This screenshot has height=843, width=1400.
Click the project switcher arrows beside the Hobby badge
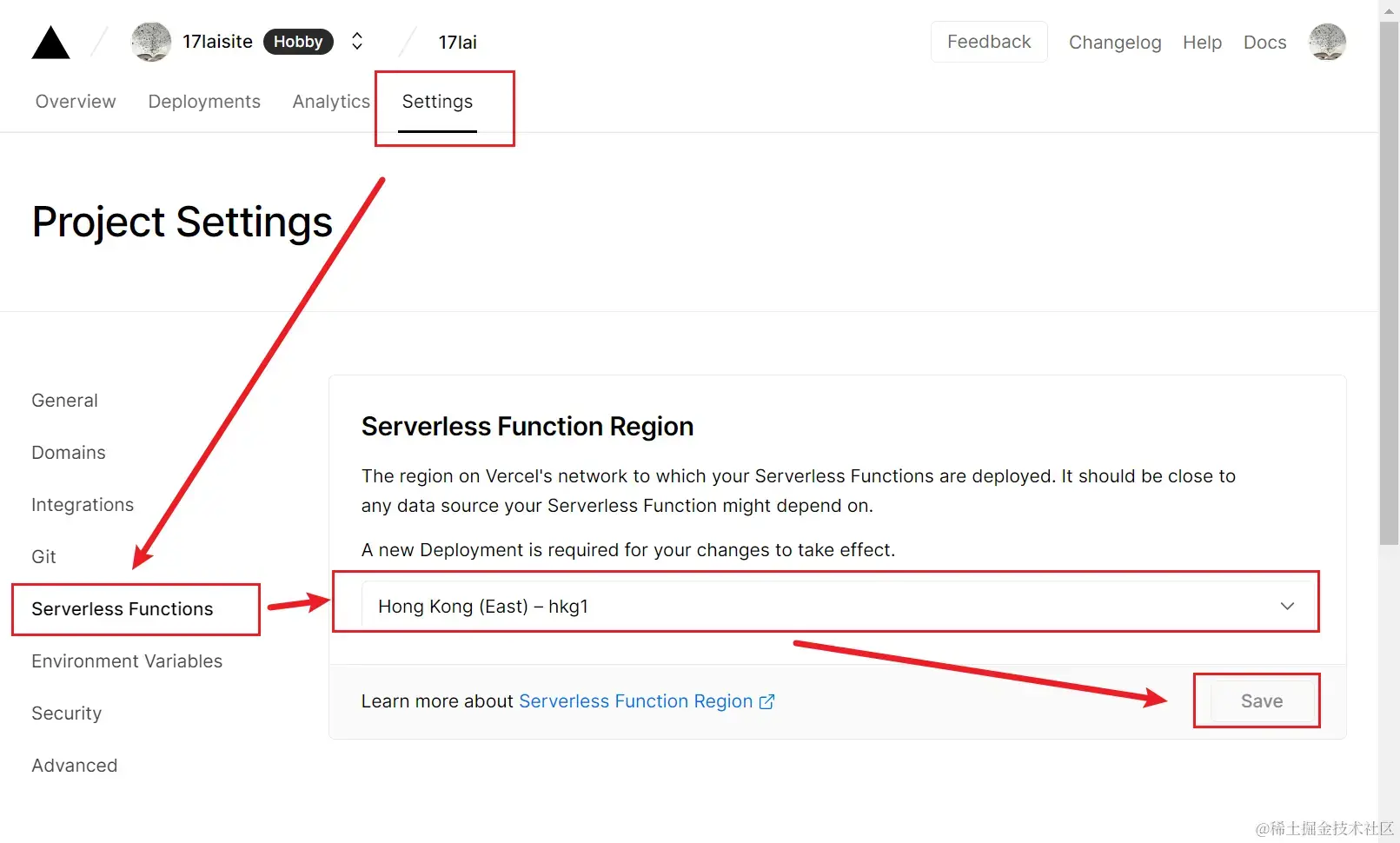356,41
